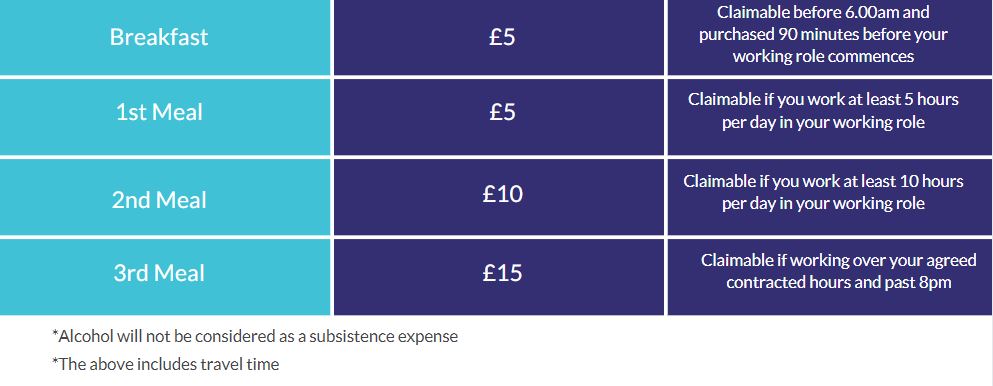Screen dimensions: 993x386
Task: Click 'purchased 90 minutes before' text line
Action: [x=823, y=34]
